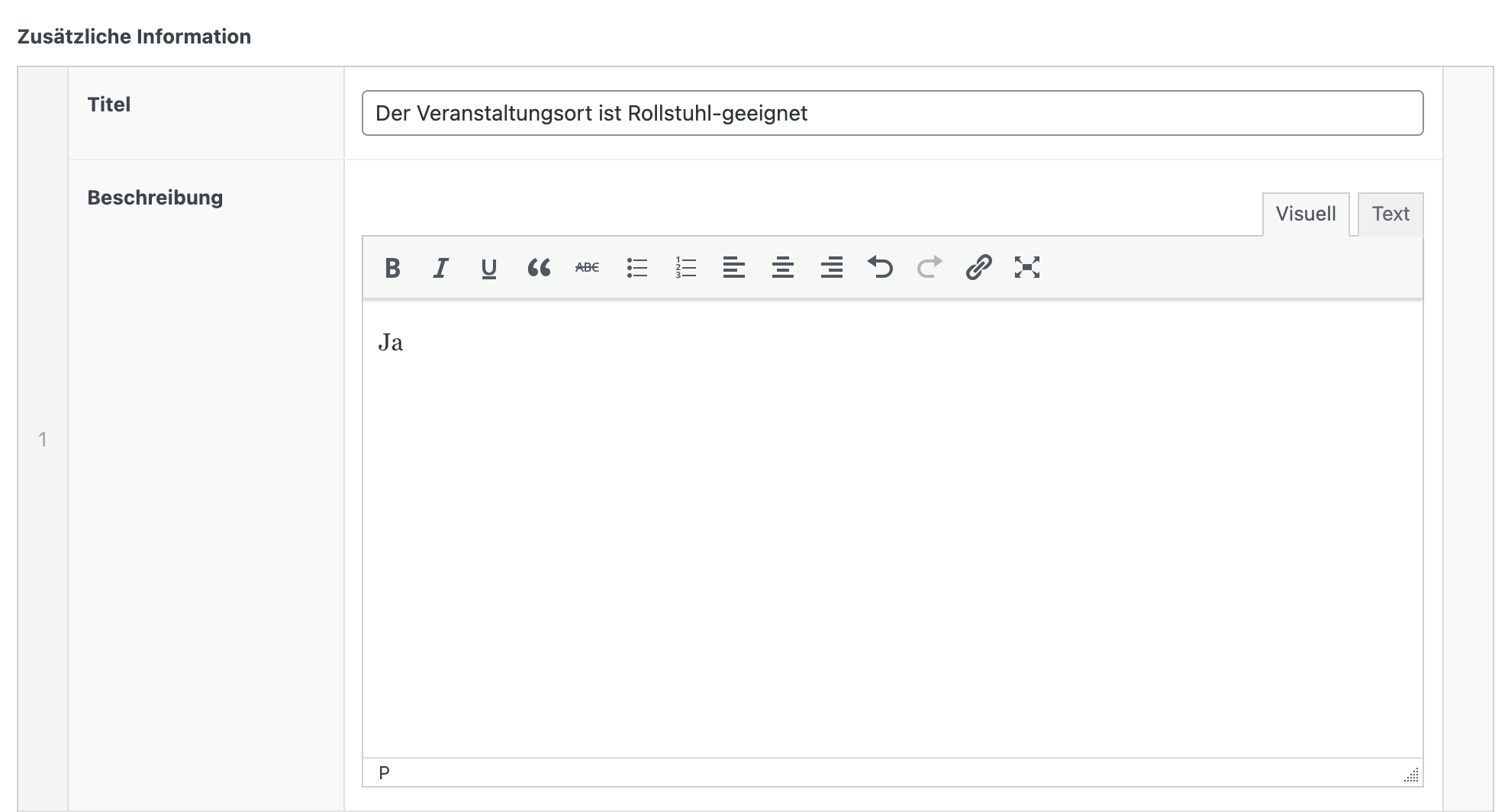Grab the editor resize handle
This screenshot has height=812, width=1508.
1411,775
